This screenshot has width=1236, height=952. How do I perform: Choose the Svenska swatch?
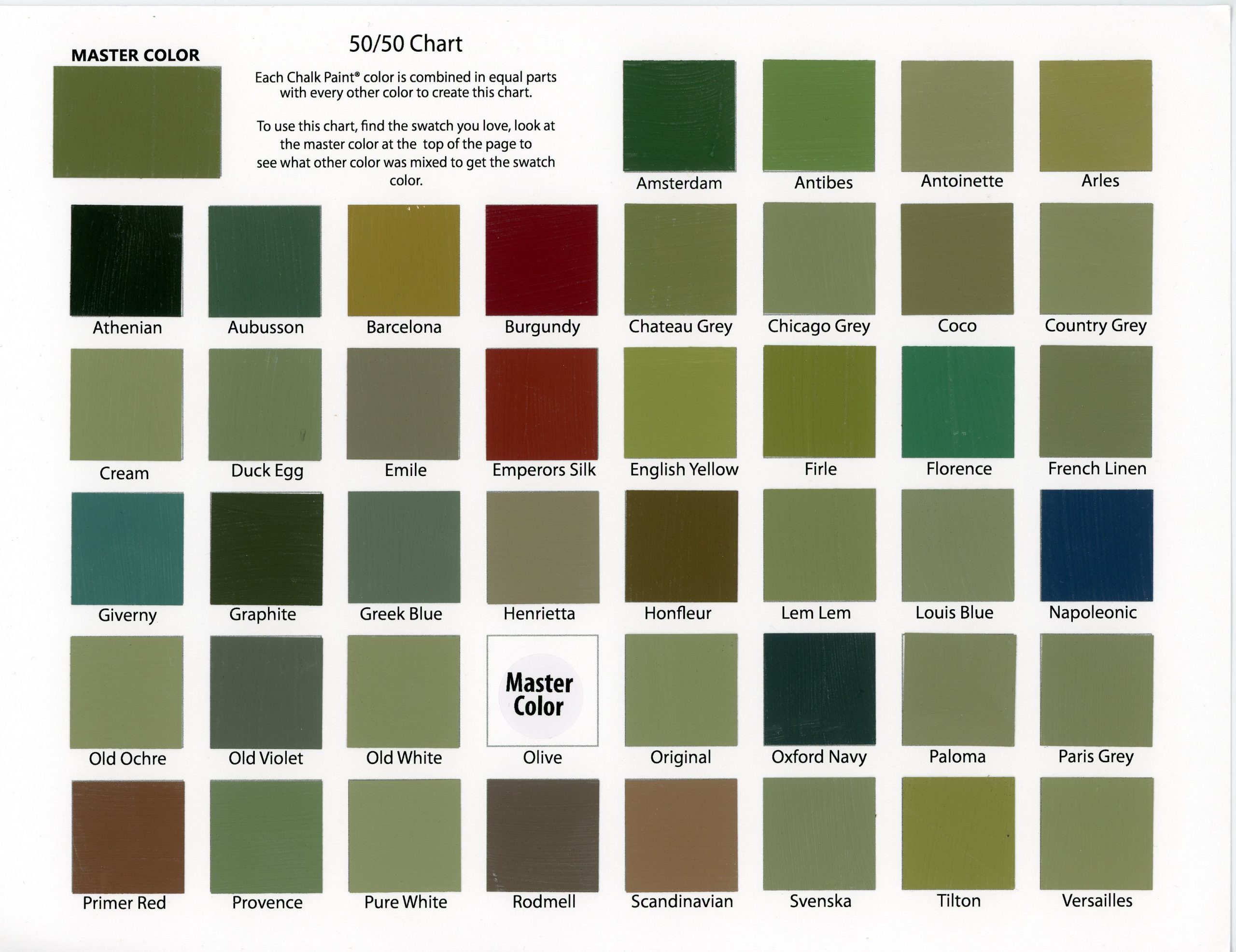click(819, 834)
